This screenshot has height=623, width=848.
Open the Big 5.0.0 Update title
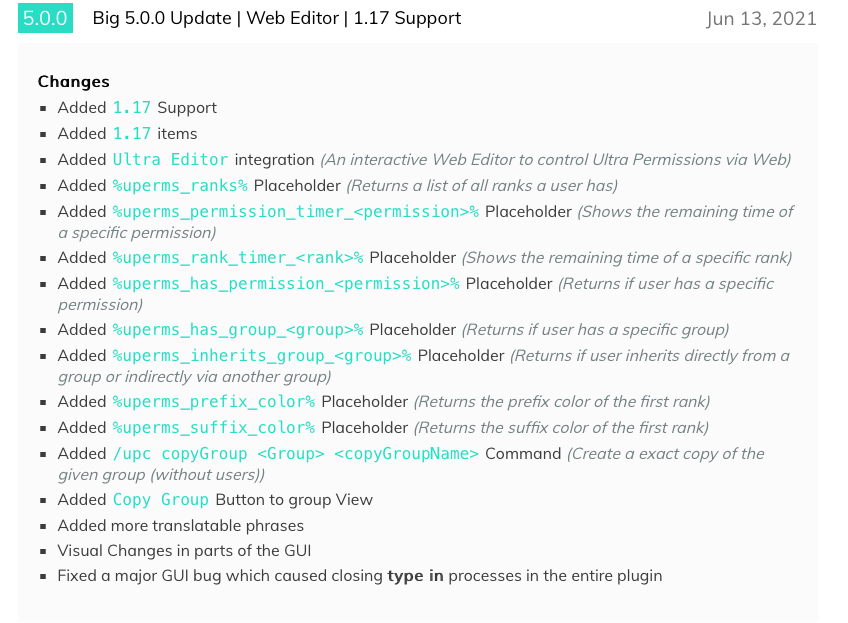[x=276, y=18]
